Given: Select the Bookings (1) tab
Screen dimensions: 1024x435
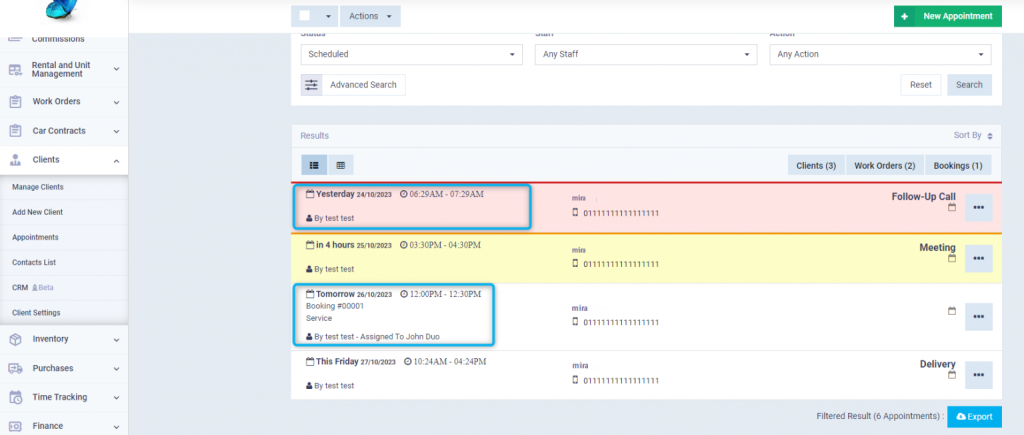Looking at the screenshot, I should point(958,165).
